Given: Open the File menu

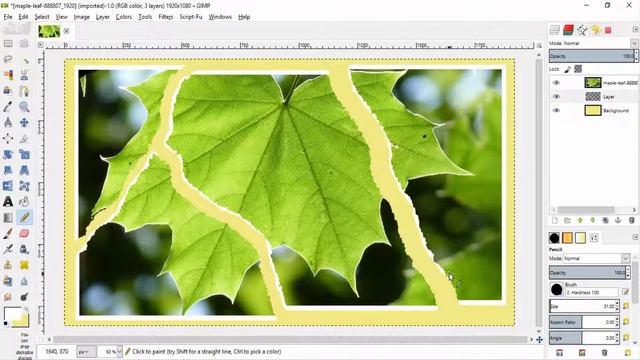Looking at the screenshot, I should point(8,17).
